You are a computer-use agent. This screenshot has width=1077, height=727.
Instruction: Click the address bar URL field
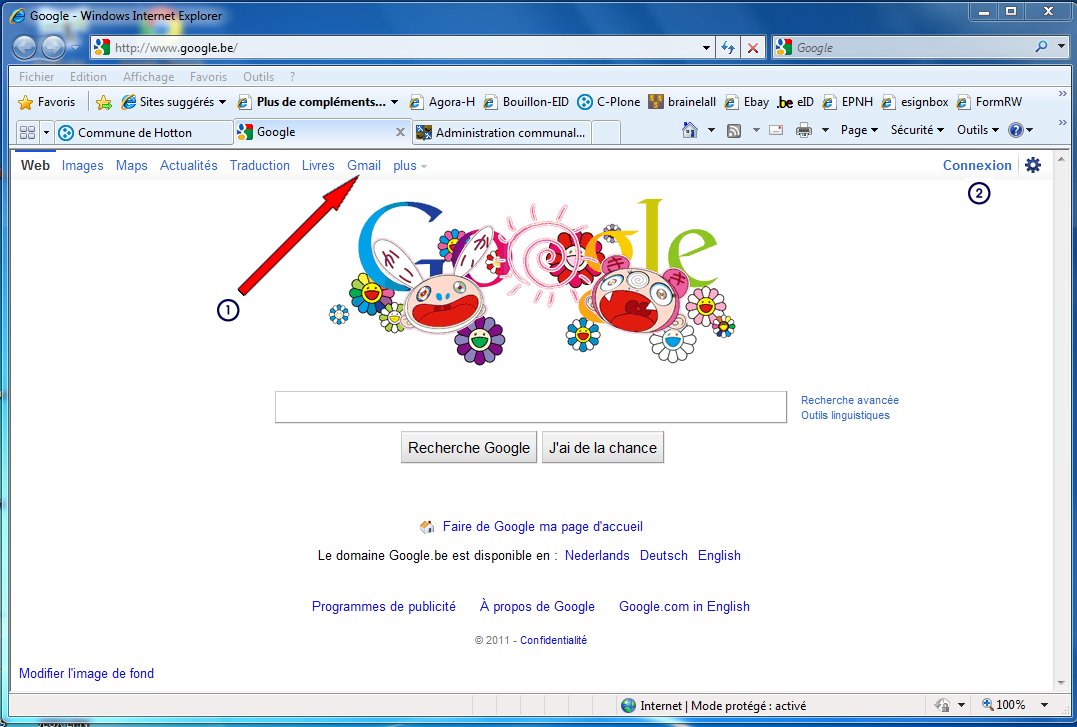coord(405,47)
